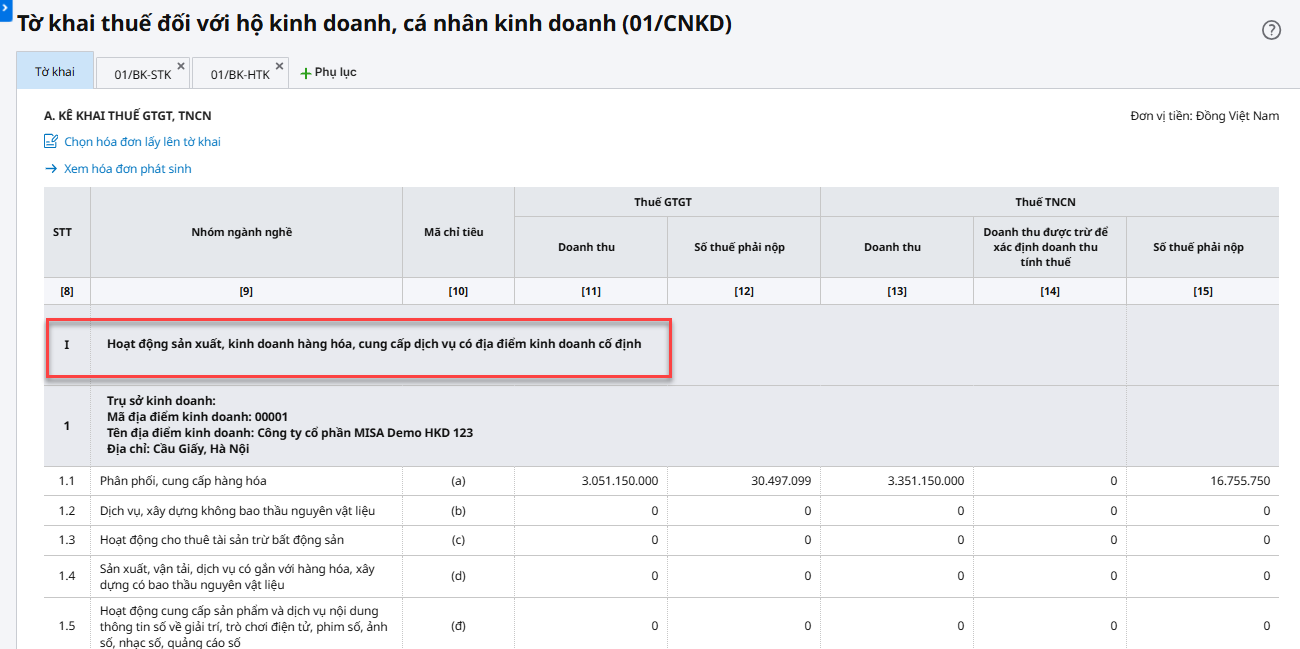This screenshot has width=1300, height=649.
Task: Open Chọn hóa đơn lấy lên tờ khai
Action: (x=142, y=142)
